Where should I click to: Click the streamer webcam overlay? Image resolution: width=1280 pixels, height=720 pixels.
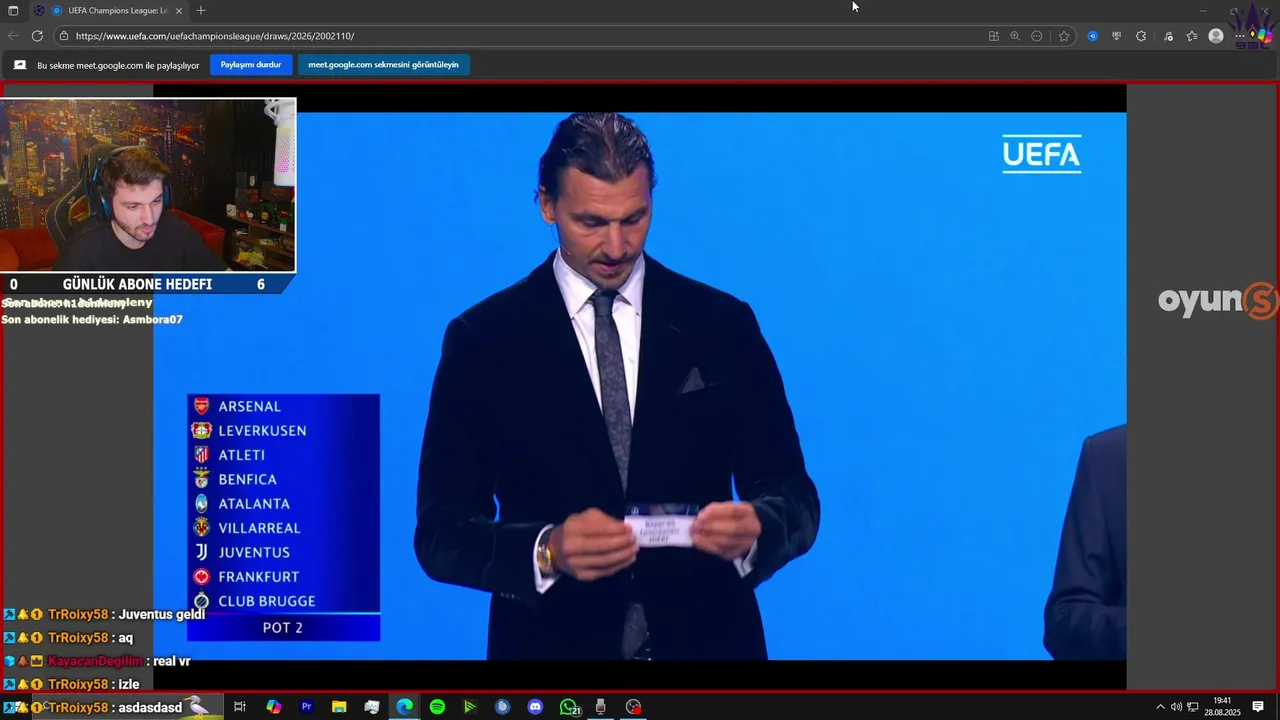pyautogui.click(x=148, y=185)
